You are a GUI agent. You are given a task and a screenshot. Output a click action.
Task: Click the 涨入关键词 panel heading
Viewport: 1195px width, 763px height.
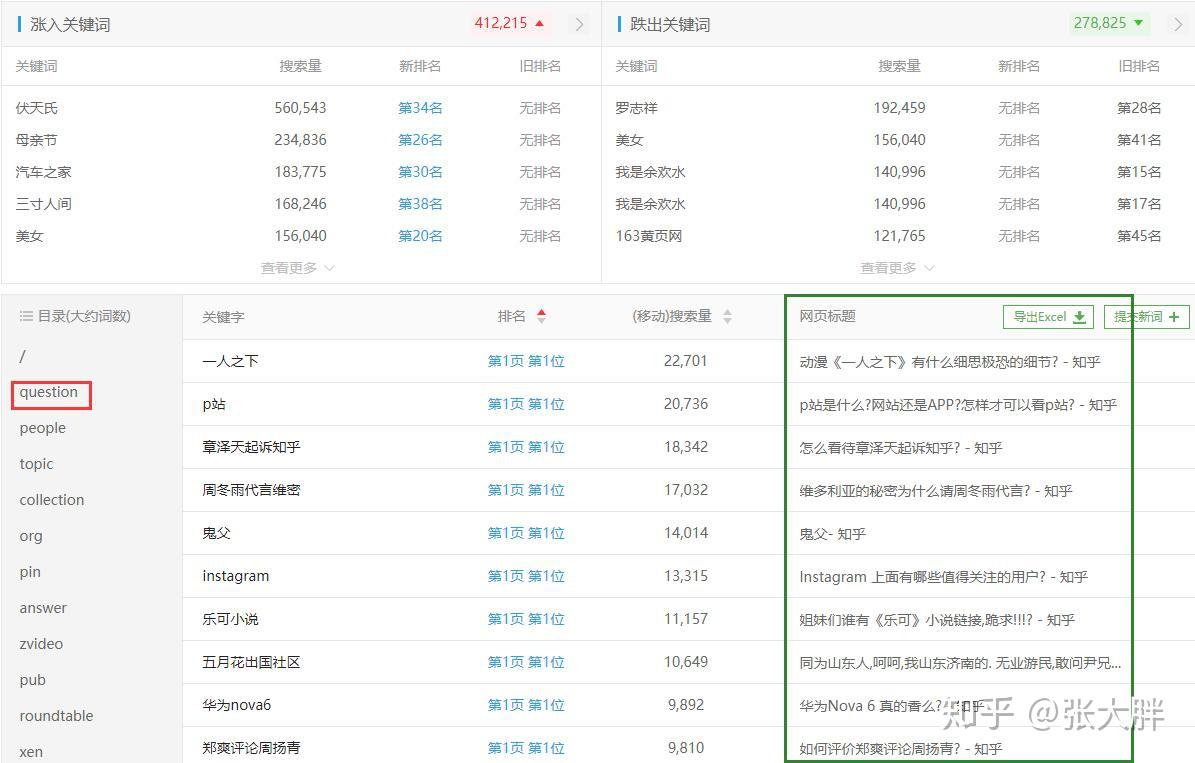click(70, 24)
